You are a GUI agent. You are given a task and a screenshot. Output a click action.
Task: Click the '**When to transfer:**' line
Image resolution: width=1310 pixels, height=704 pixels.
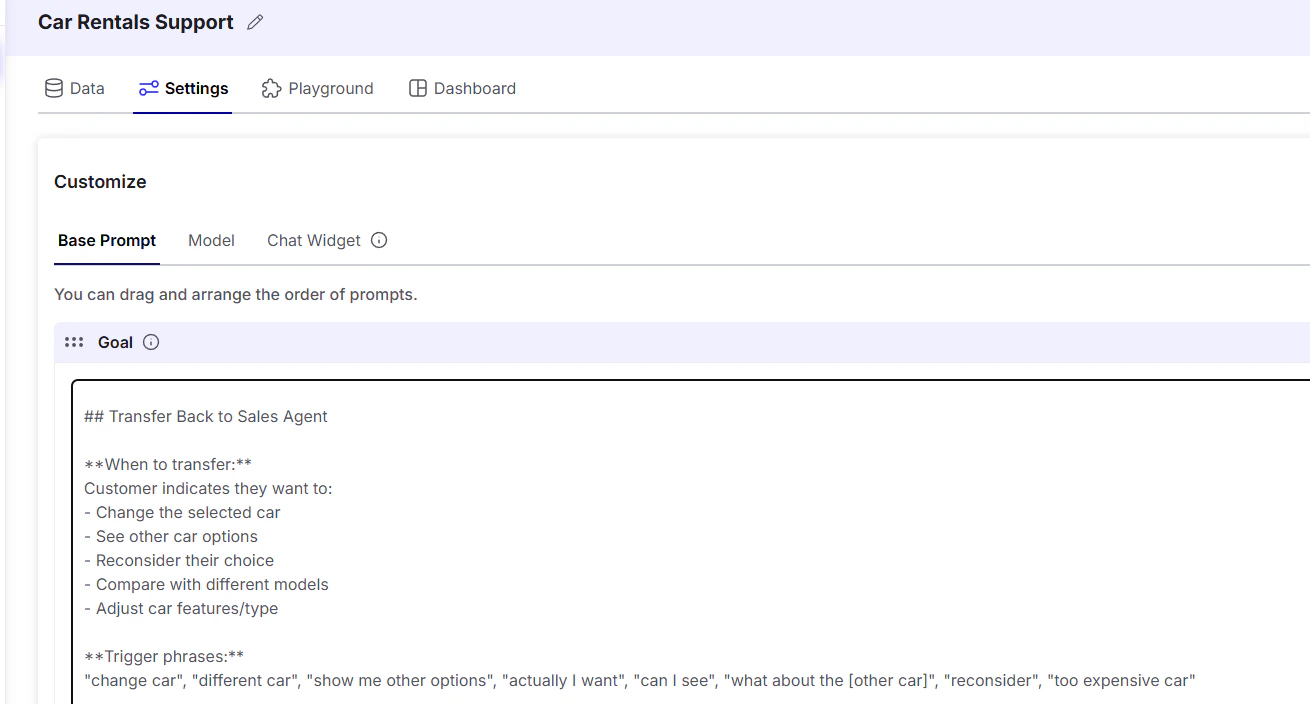[168, 464]
